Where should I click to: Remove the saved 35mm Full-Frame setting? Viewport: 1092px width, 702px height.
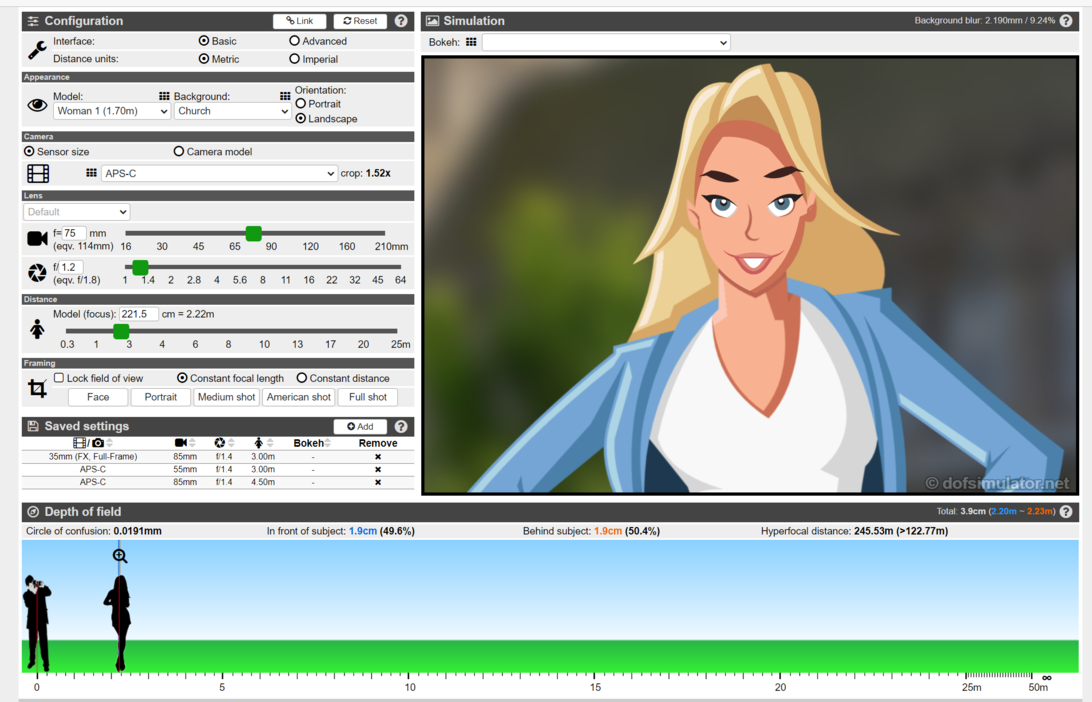[x=378, y=457]
